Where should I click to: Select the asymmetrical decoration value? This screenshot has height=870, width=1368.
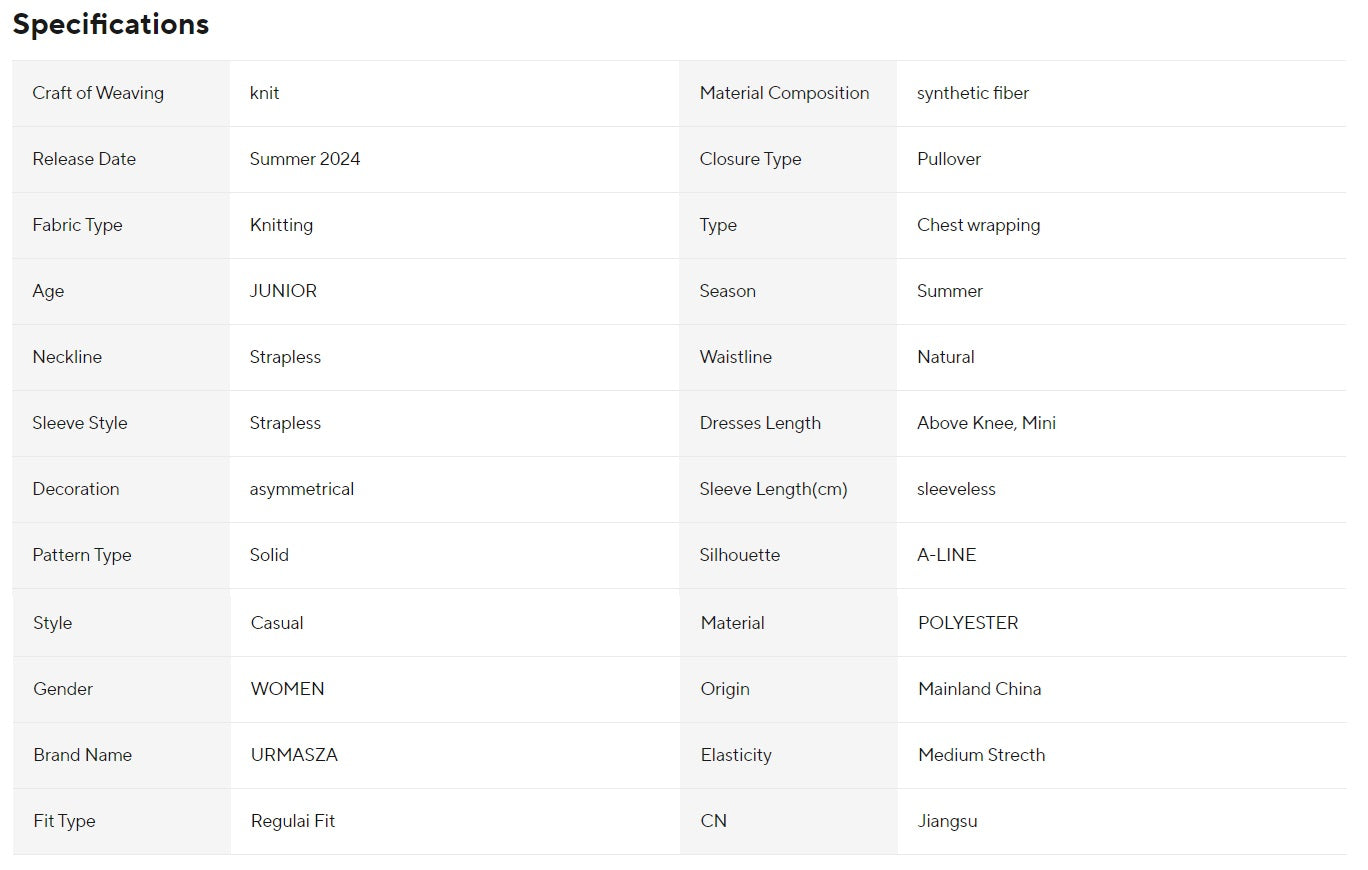[302, 489]
